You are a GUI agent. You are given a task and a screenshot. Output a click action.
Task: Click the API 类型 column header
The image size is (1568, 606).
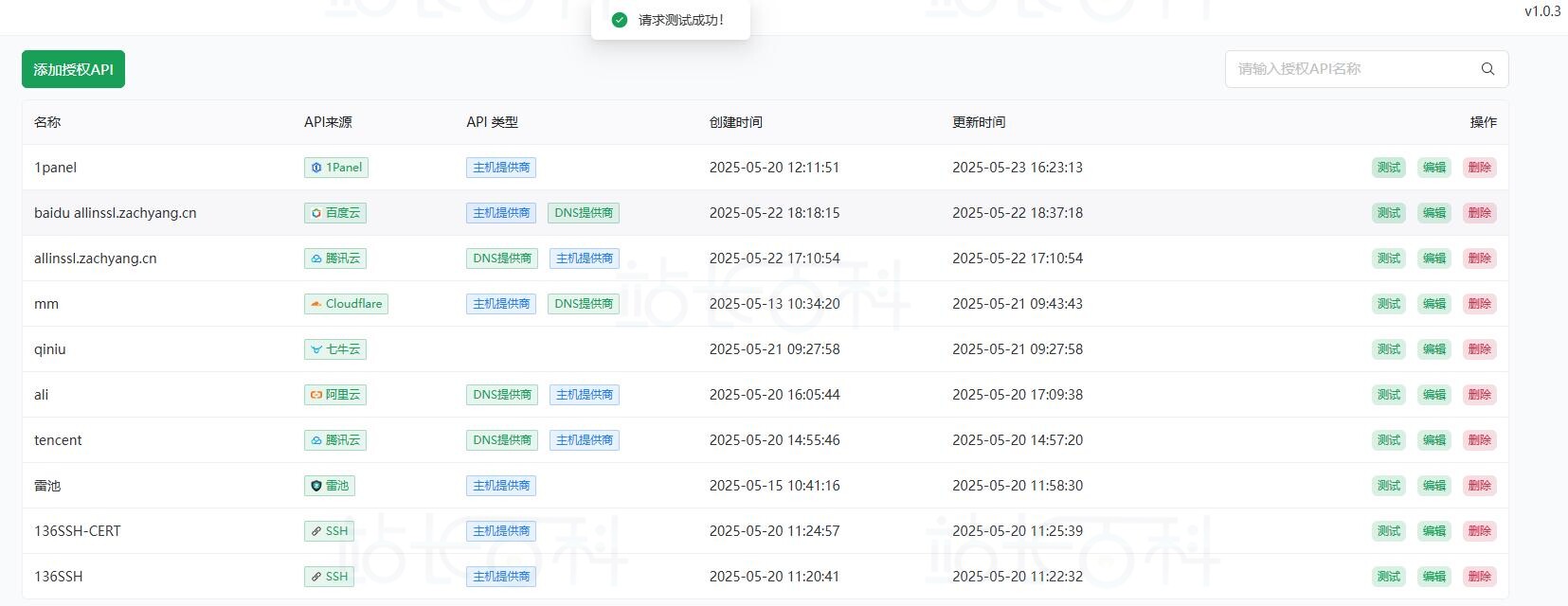click(x=492, y=122)
